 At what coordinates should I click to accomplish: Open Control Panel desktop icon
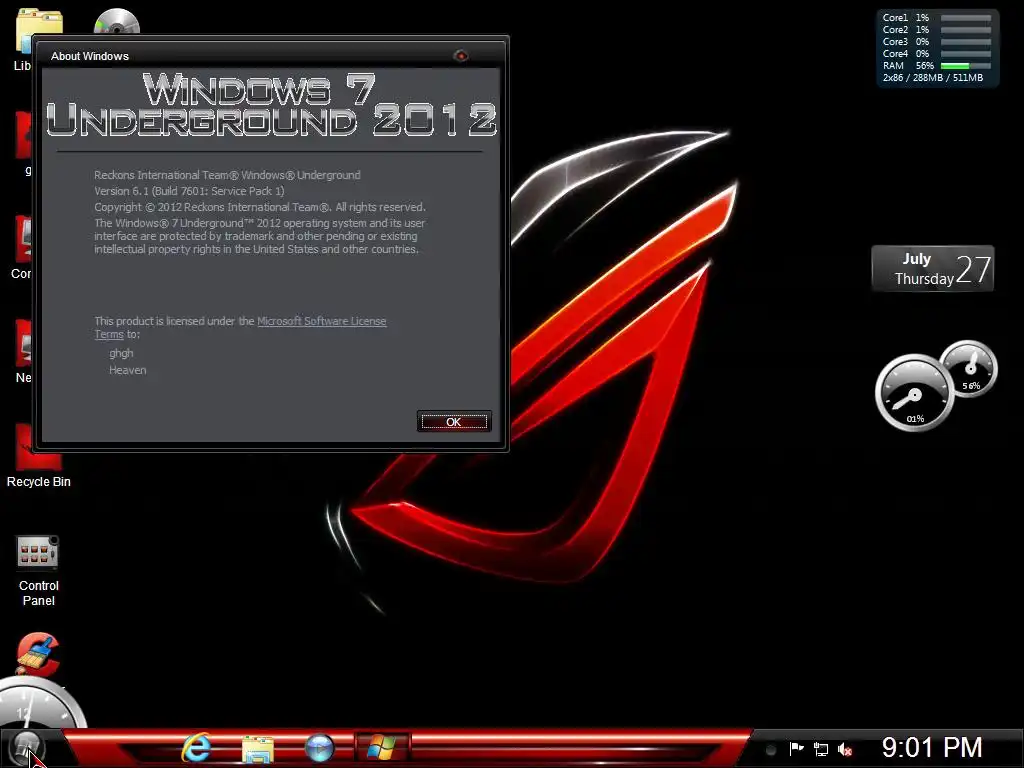tap(39, 570)
